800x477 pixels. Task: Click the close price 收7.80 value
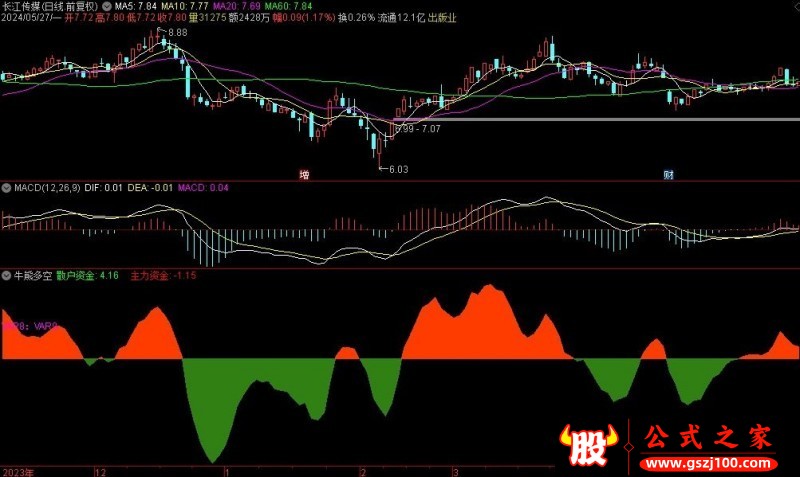tap(172, 18)
